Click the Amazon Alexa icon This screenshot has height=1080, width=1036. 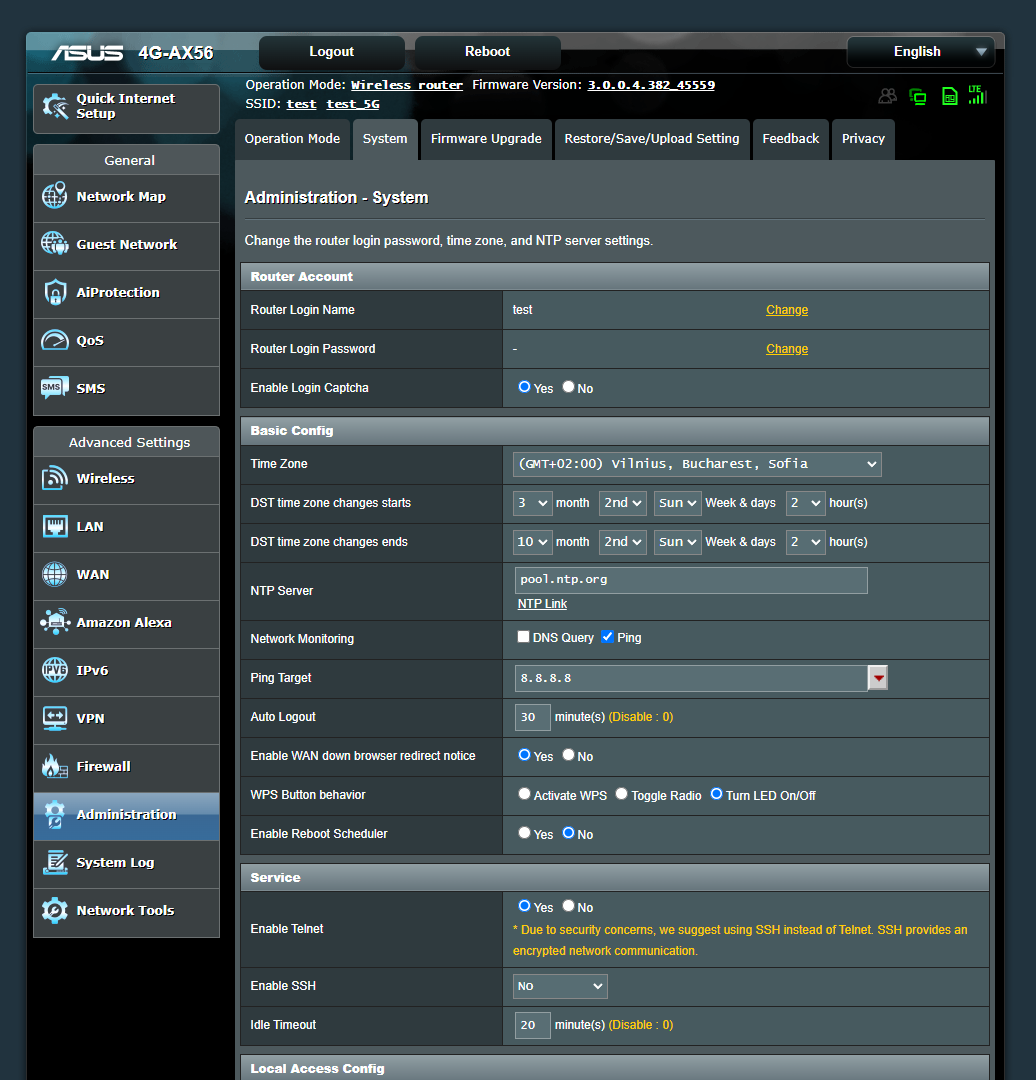(54, 622)
